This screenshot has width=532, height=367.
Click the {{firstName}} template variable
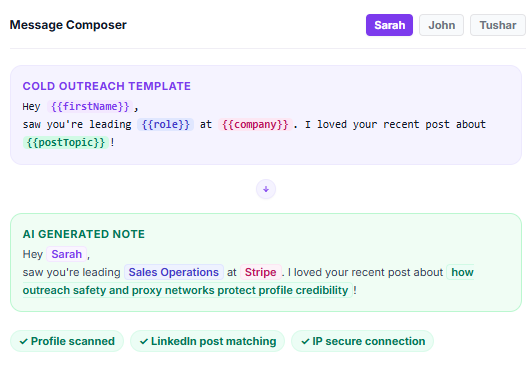[90, 107]
